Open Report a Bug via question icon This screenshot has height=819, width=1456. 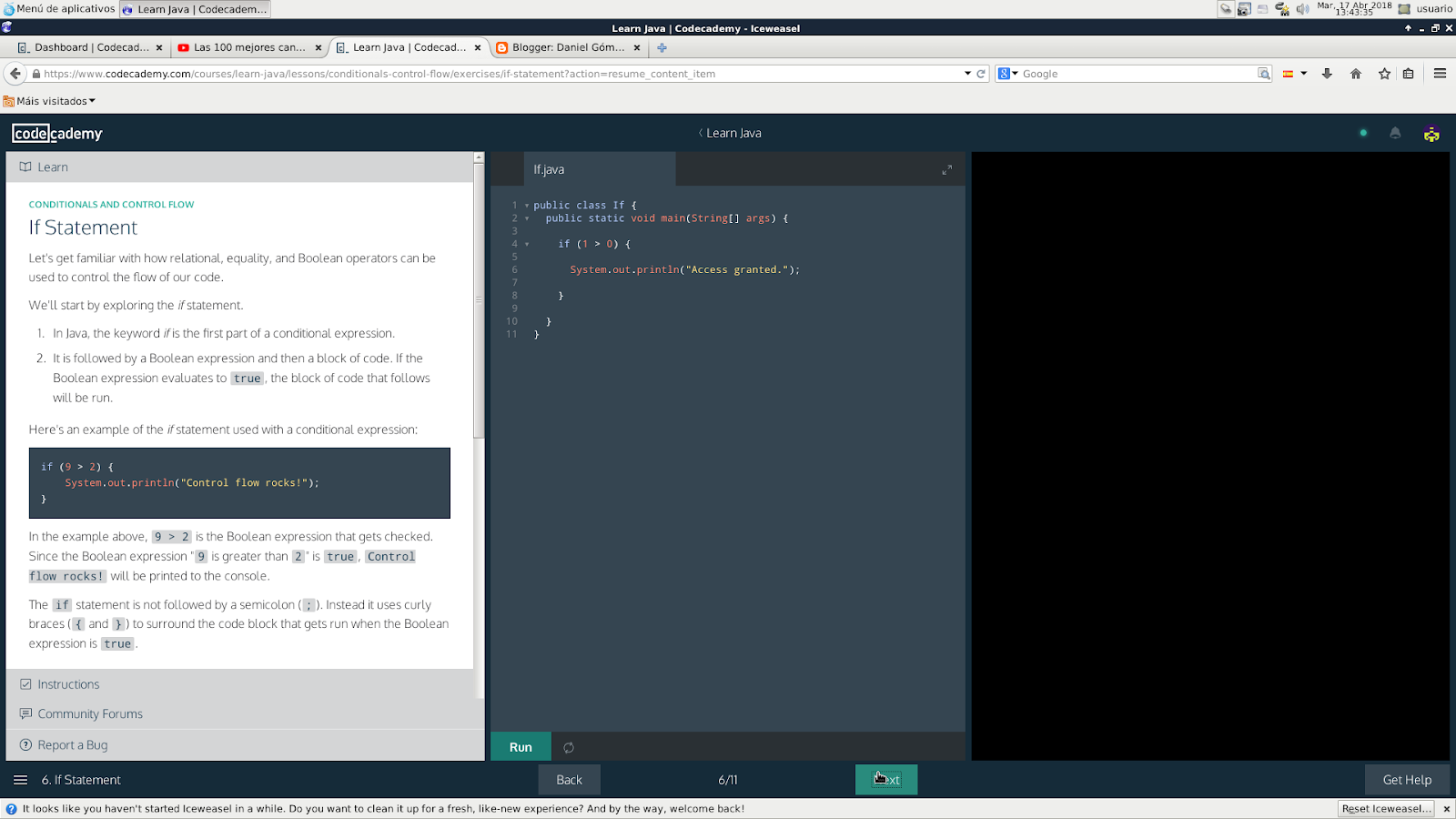(x=26, y=744)
